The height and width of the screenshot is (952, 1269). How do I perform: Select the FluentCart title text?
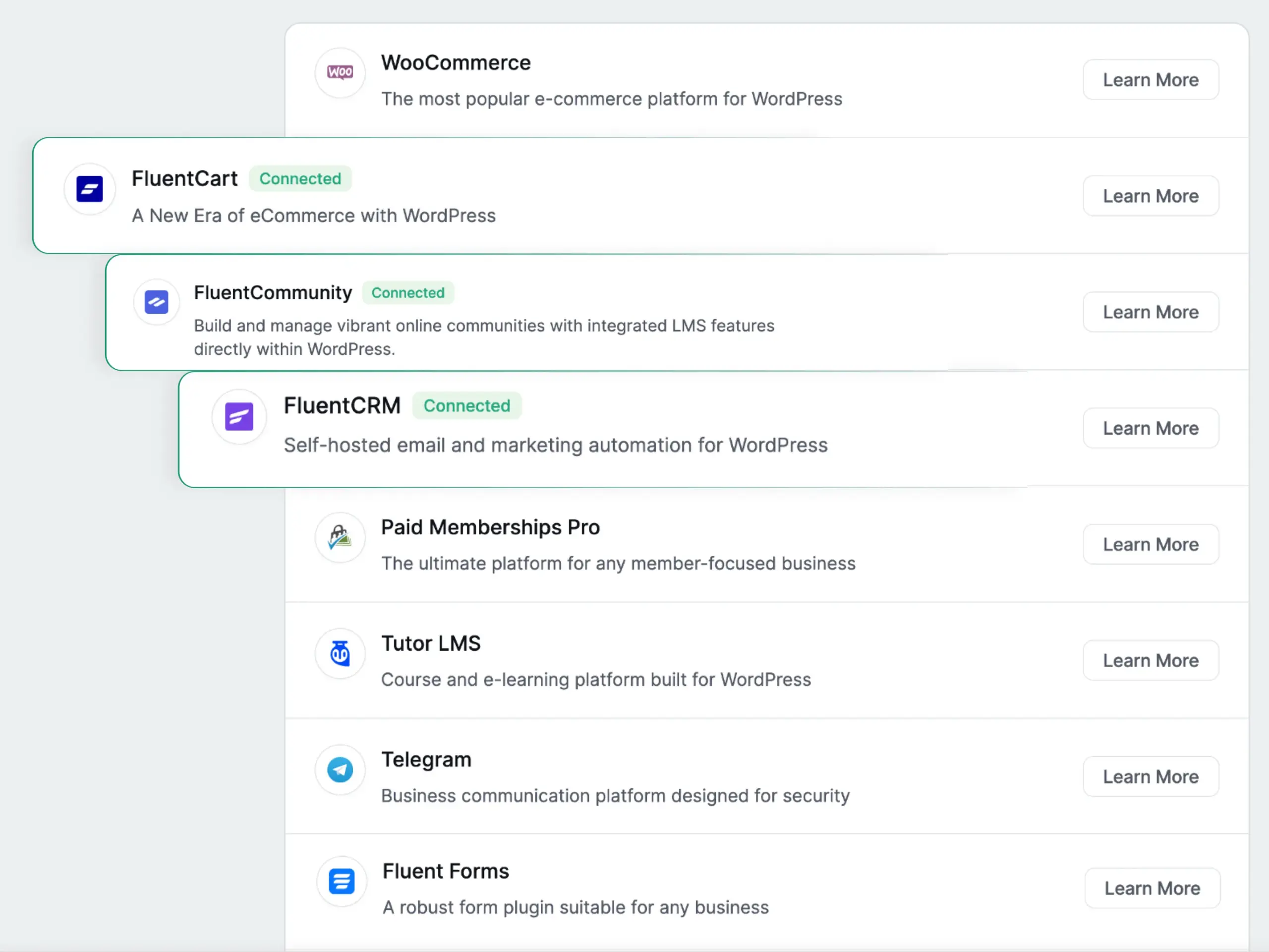tap(185, 179)
